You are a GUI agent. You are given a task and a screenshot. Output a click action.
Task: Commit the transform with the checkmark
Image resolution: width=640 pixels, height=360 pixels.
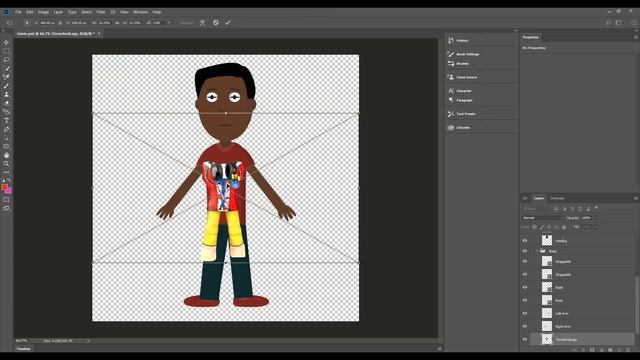(x=228, y=23)
